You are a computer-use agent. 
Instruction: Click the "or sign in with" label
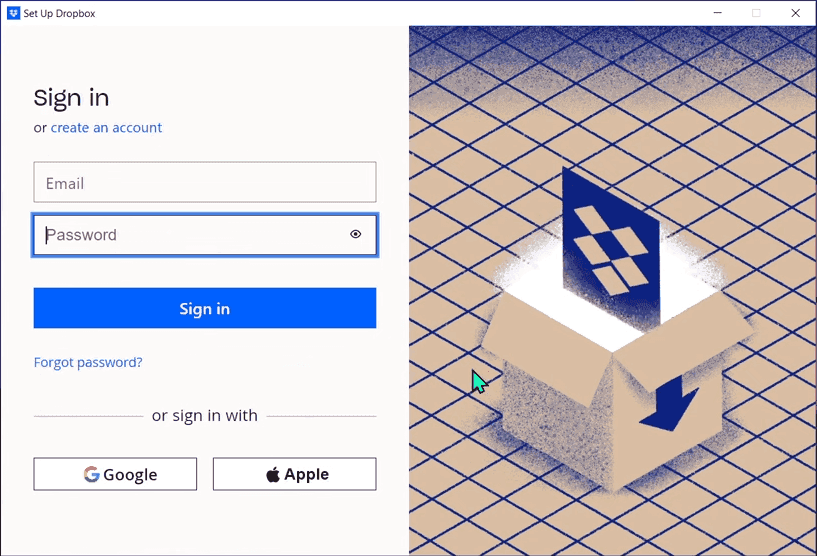(x=205, y=416)
